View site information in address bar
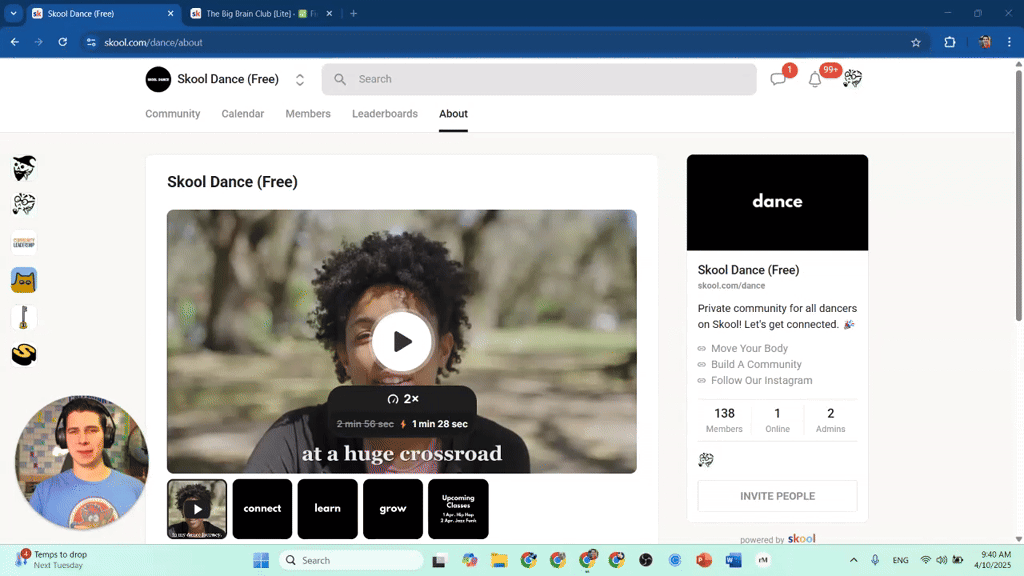Screen dimensions: 1024x576 (x=91, y=42)
